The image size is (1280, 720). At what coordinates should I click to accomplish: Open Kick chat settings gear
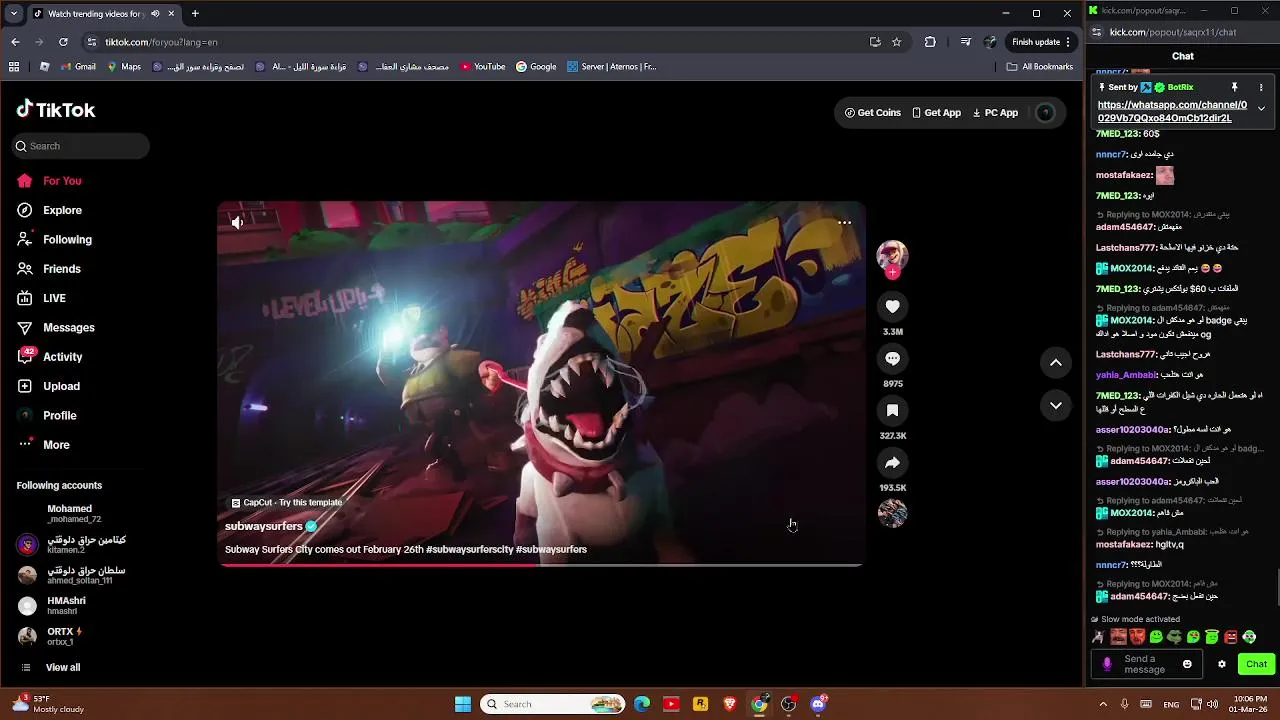(1221, 664)
